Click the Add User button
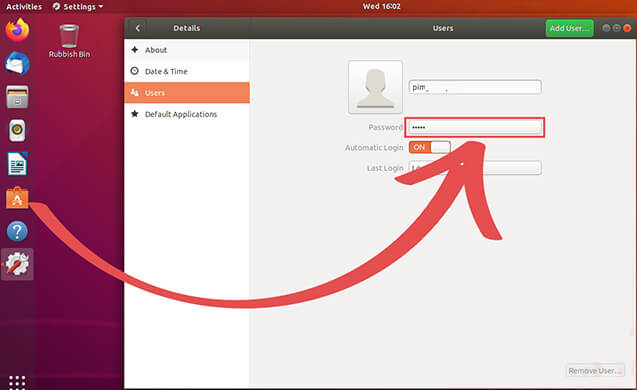Screen dimensions: 637x390 pos(569,28)
